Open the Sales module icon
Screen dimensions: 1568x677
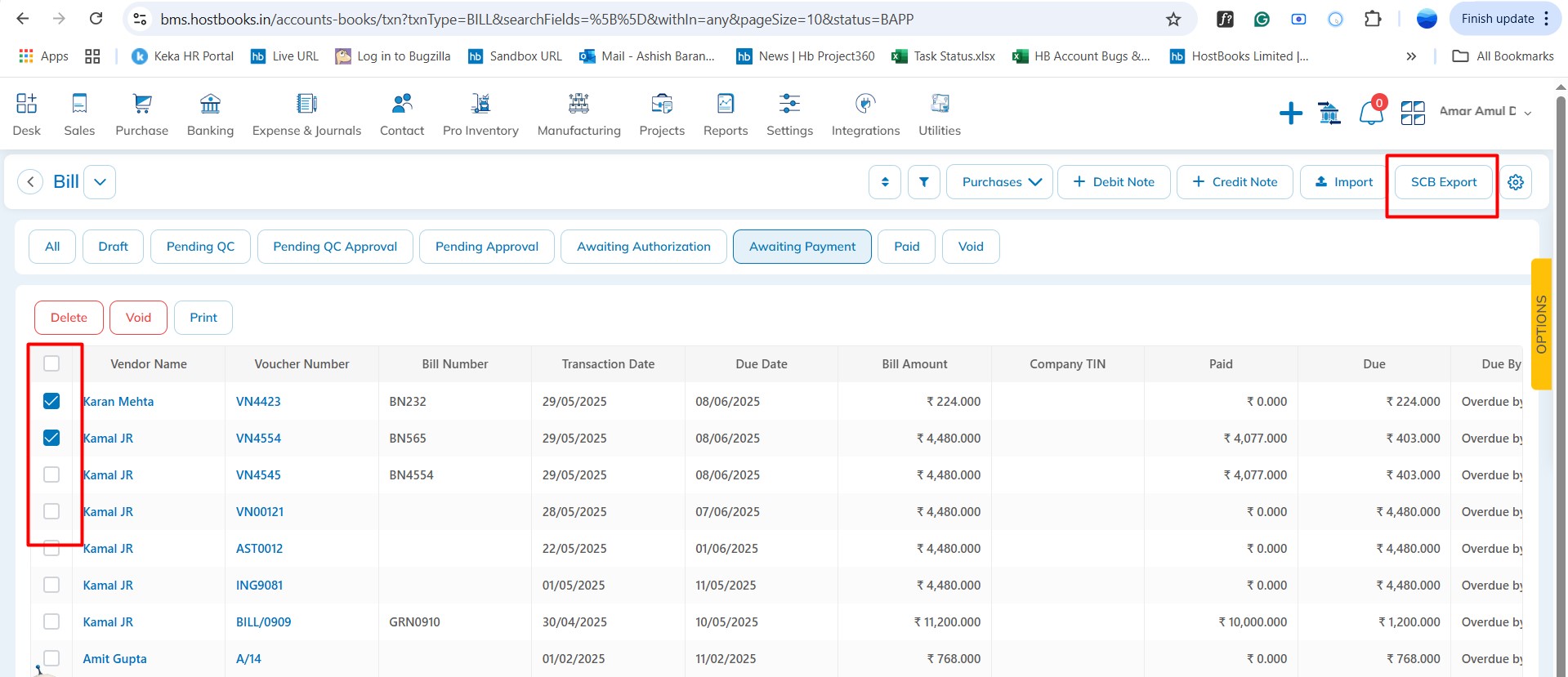tap(79, 104)
